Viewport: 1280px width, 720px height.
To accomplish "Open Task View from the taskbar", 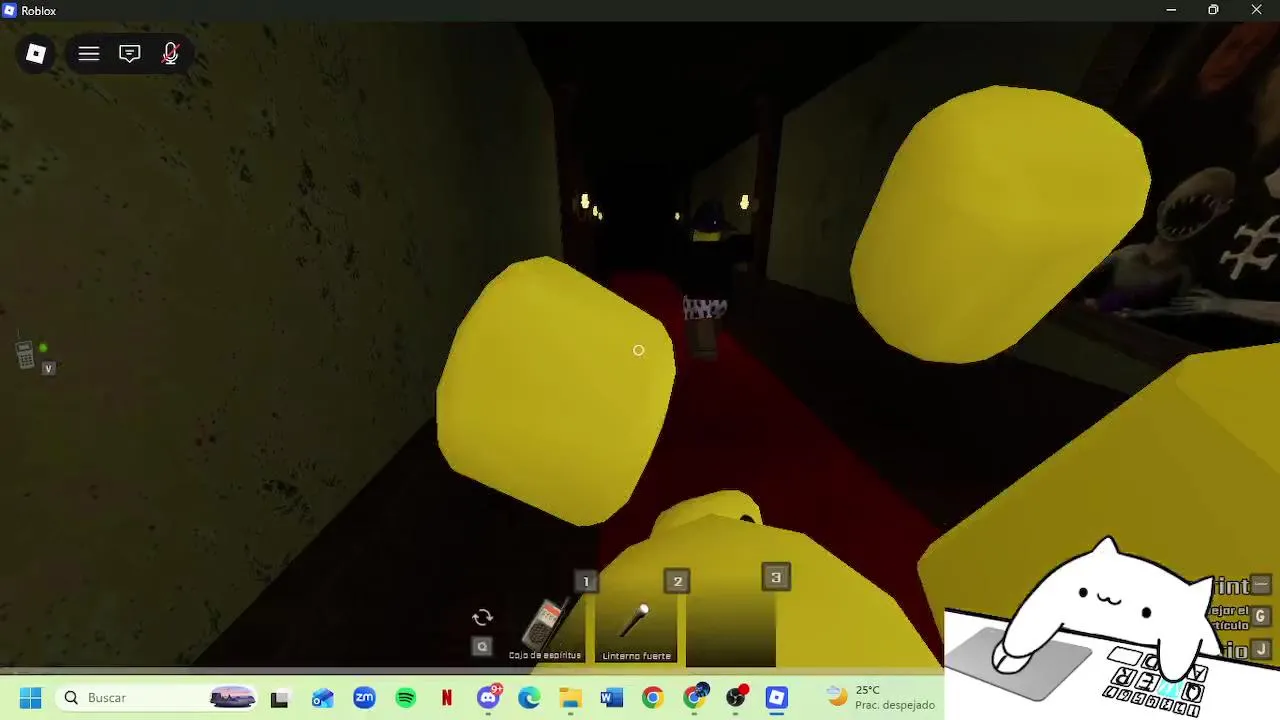I will tap(279, 698).
